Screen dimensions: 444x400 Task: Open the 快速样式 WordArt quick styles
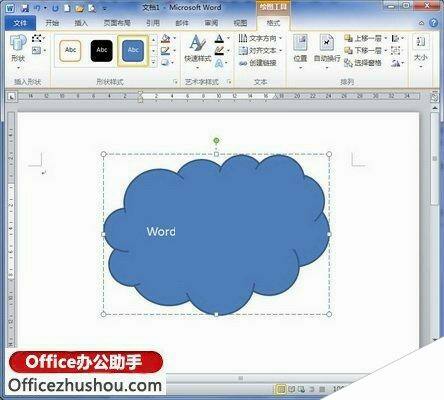[198, 52]
